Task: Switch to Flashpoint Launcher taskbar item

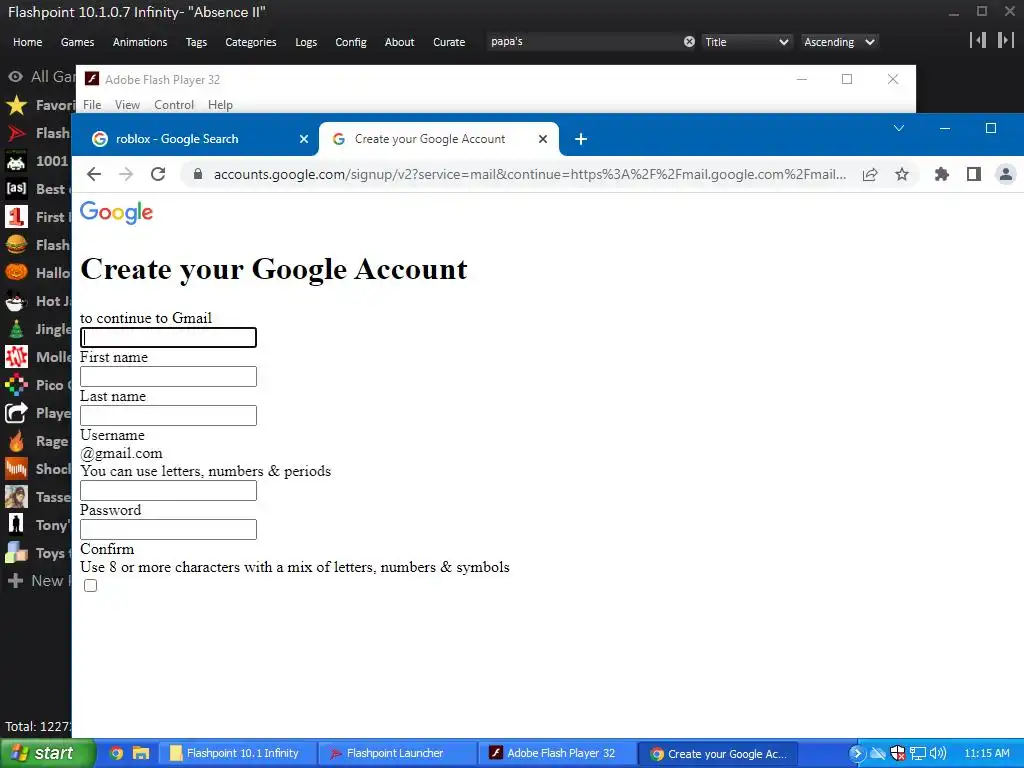Action: pyautogui.click(x=398, y=753)
